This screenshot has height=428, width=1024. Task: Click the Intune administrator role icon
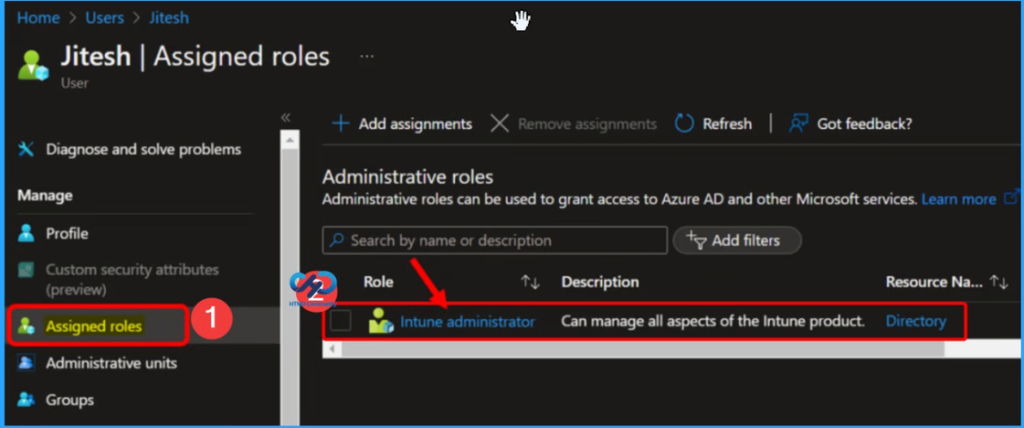pyautogui.click(x=381, y=321)
